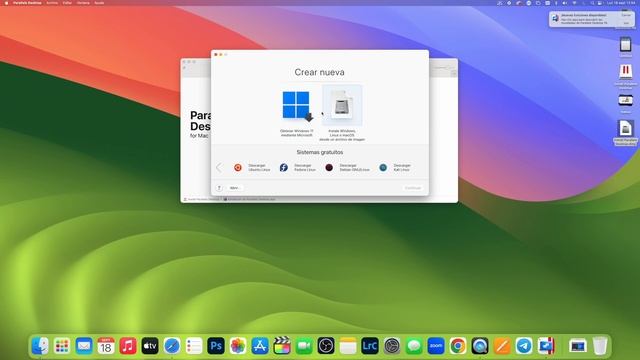
Task: Open Launchpad from the Dock
Action: 62,346
